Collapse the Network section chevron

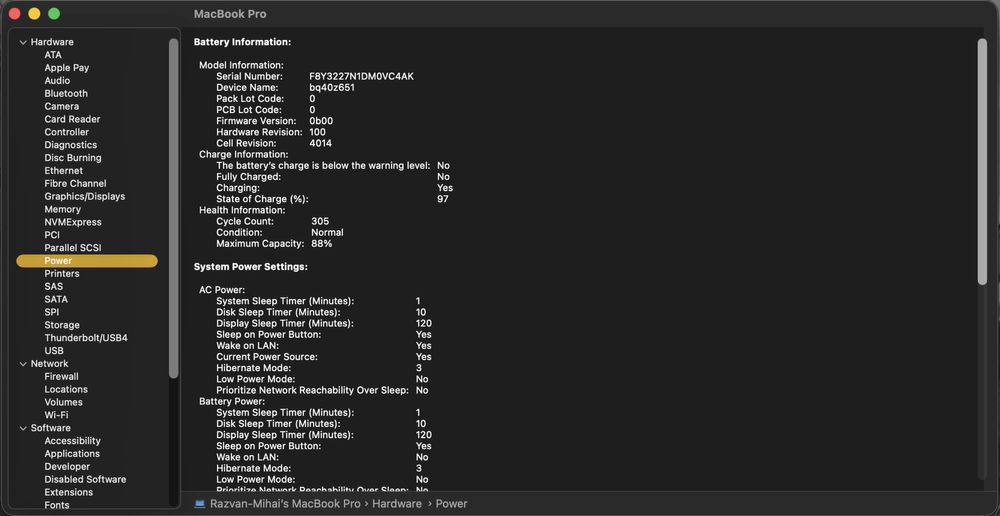pyautogui.click(x=23, y=364)
